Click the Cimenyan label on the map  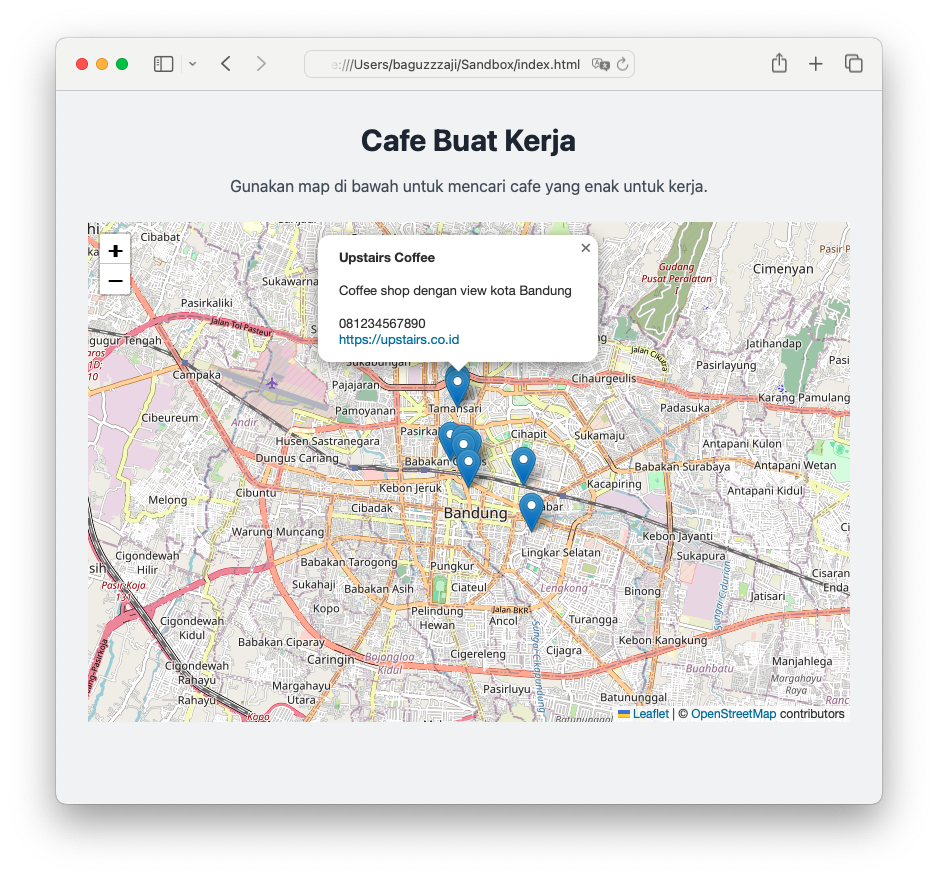(x=783, y=269)
